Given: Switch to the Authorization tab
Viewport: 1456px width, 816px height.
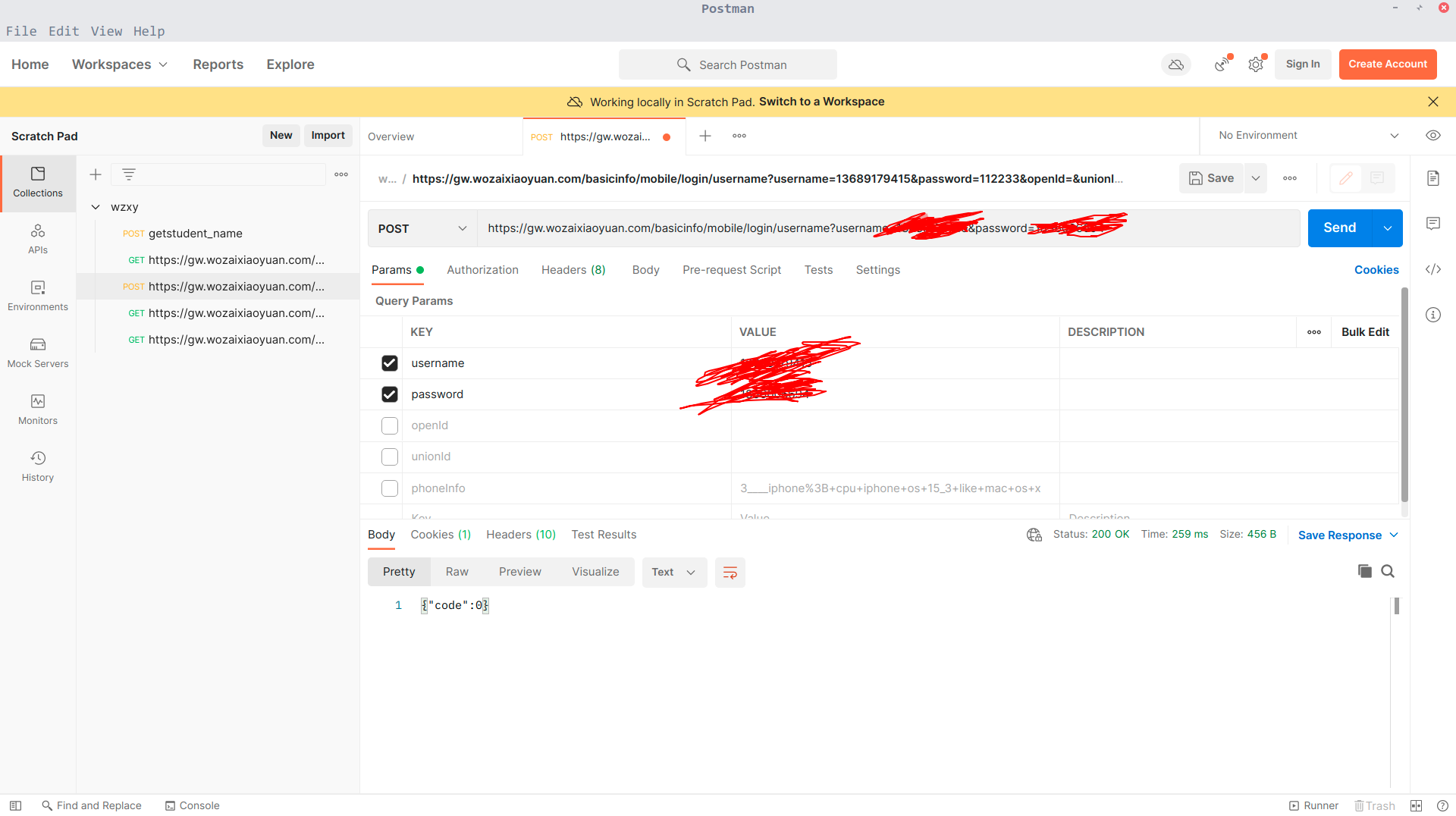Looking at the screenshot, I should (x=482, y=270).
